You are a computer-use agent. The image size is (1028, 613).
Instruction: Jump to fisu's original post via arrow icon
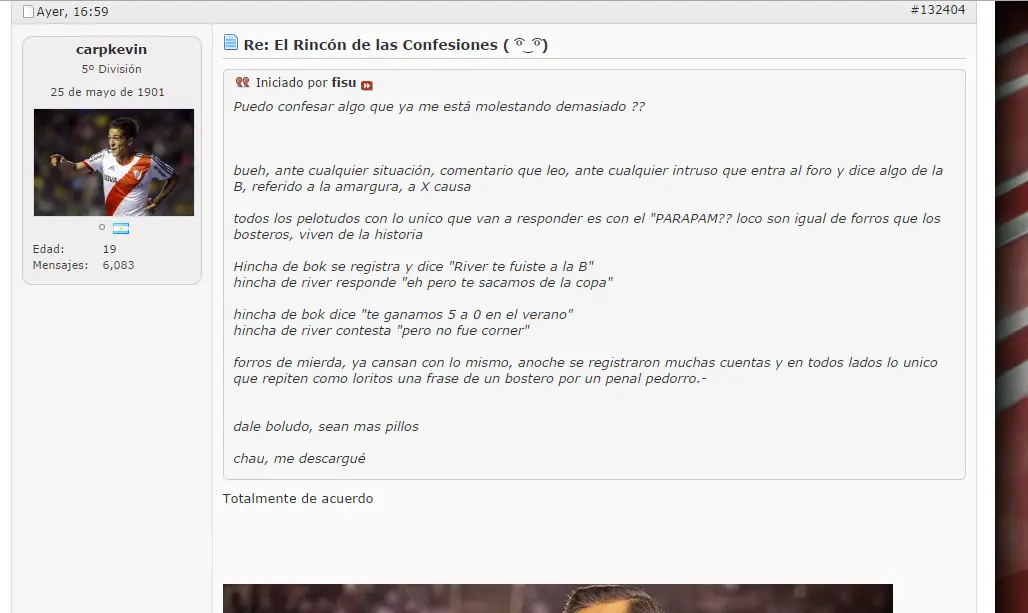coord(367,85)
